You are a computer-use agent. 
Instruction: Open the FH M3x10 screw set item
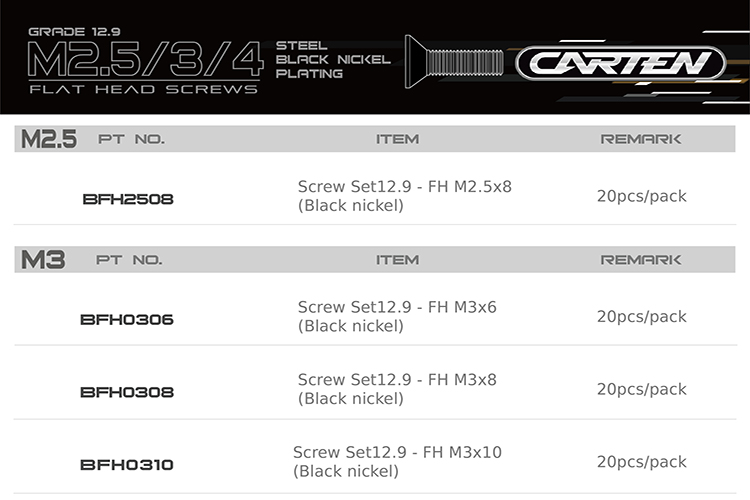pyautogui.click(x=397, y=462)
